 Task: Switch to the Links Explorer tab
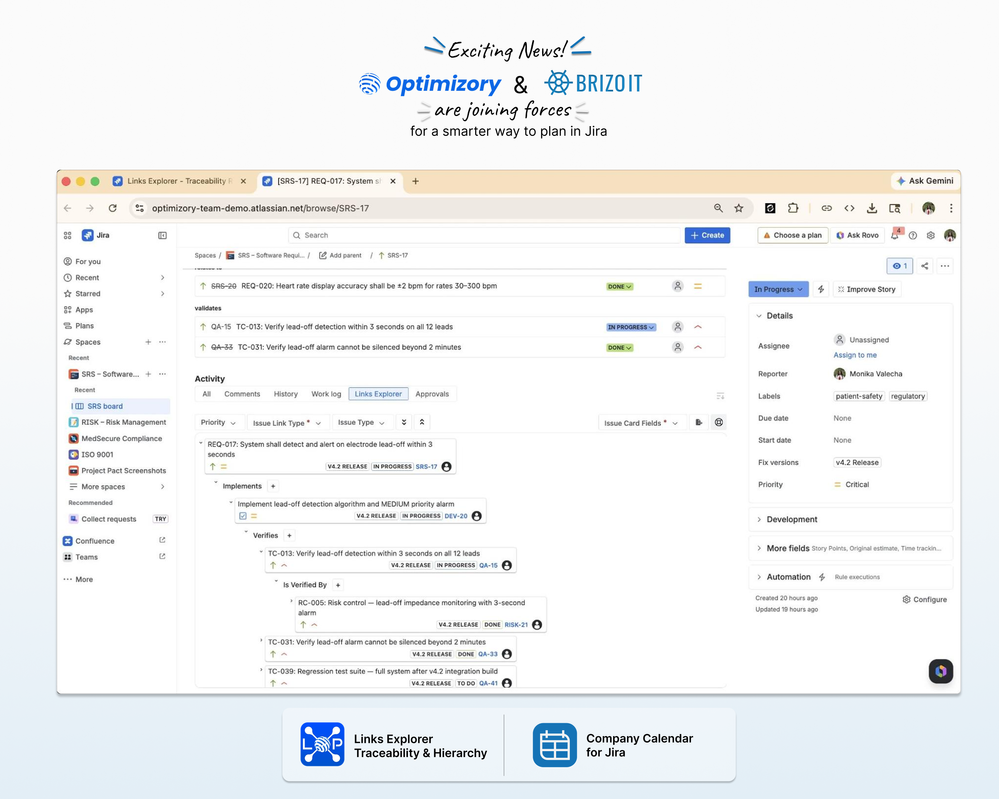(x=378, y=394)
